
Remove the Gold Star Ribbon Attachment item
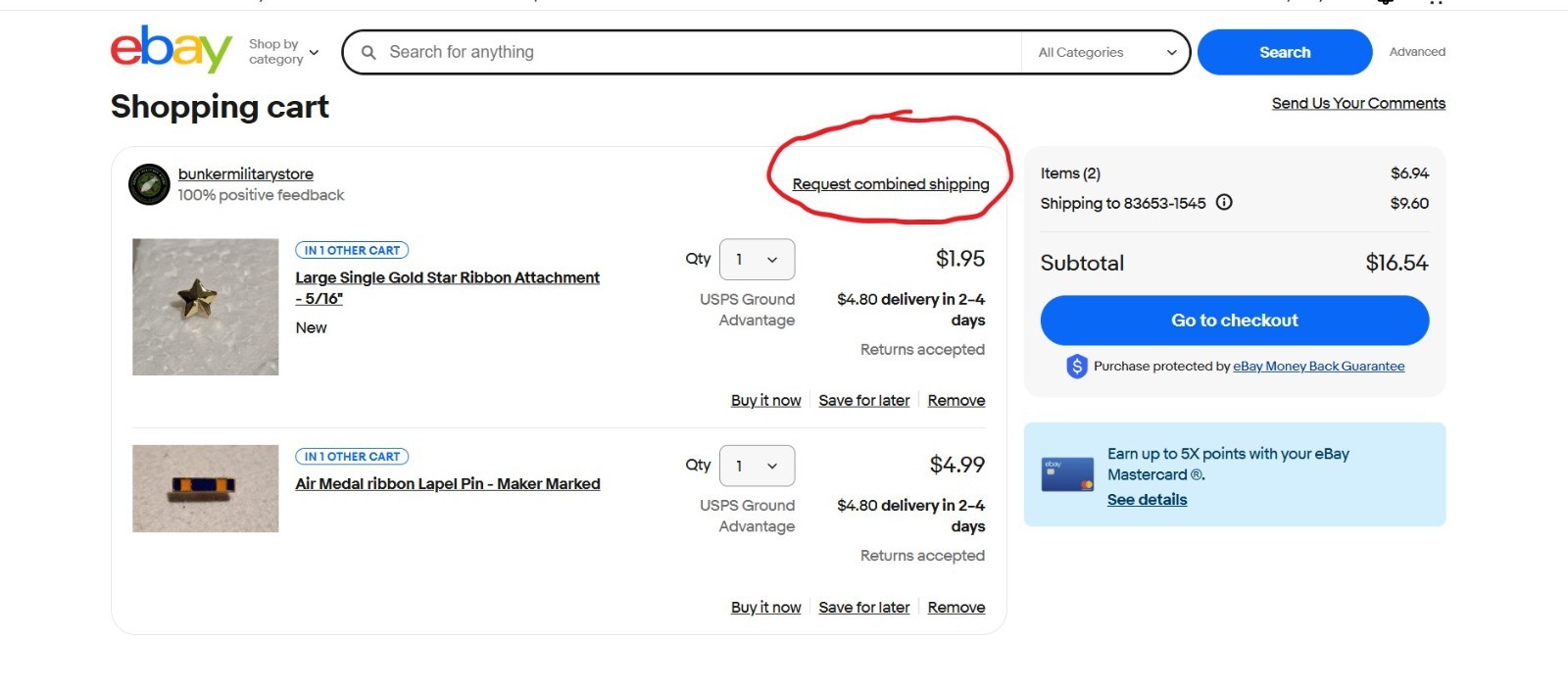(x=955, y=400)
